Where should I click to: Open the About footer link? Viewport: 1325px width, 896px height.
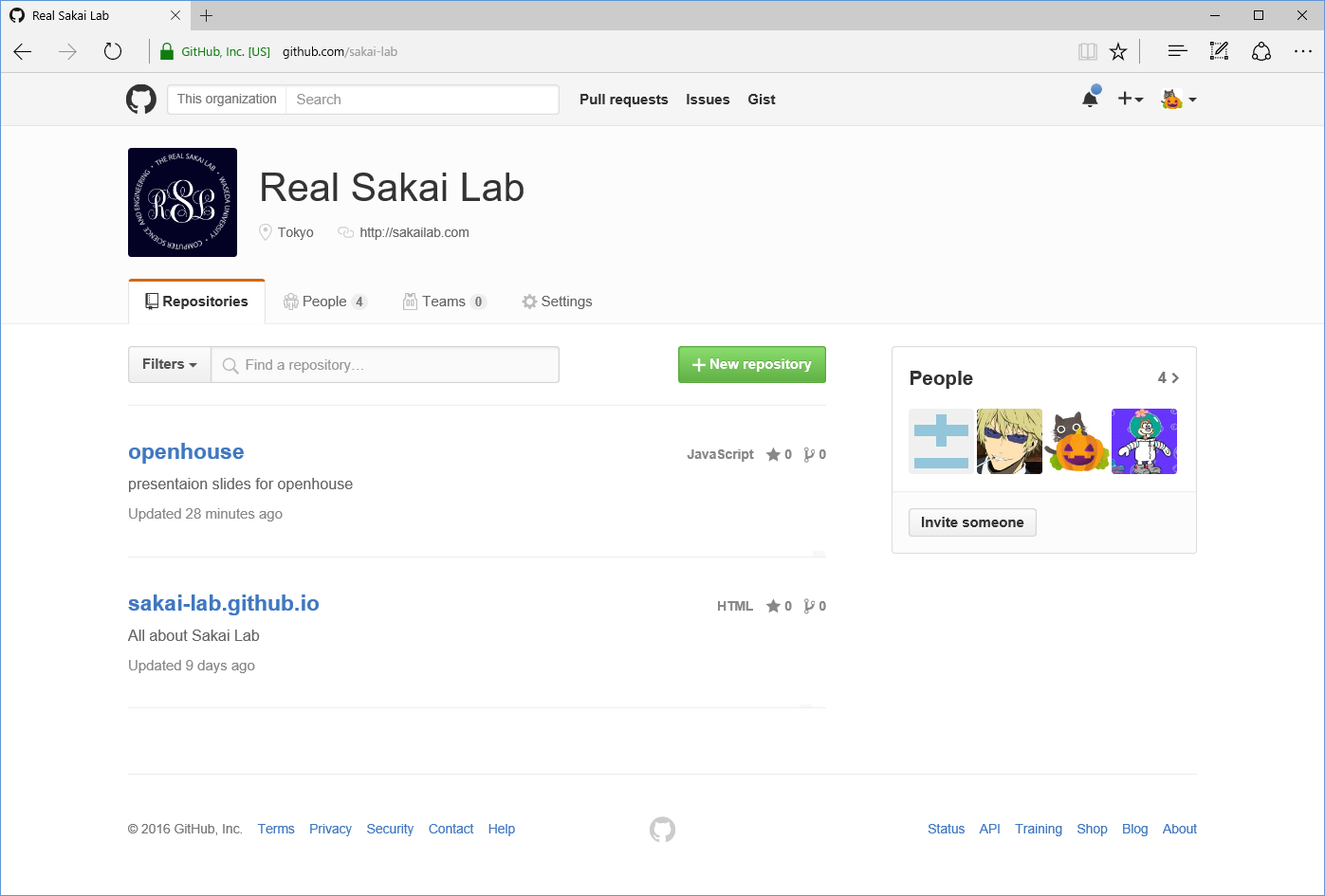click(1180, 829)
